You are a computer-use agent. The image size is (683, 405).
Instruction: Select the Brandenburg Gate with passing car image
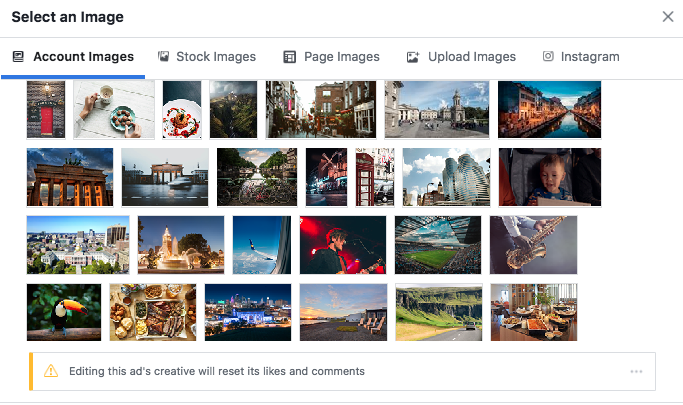click(165, 177)
